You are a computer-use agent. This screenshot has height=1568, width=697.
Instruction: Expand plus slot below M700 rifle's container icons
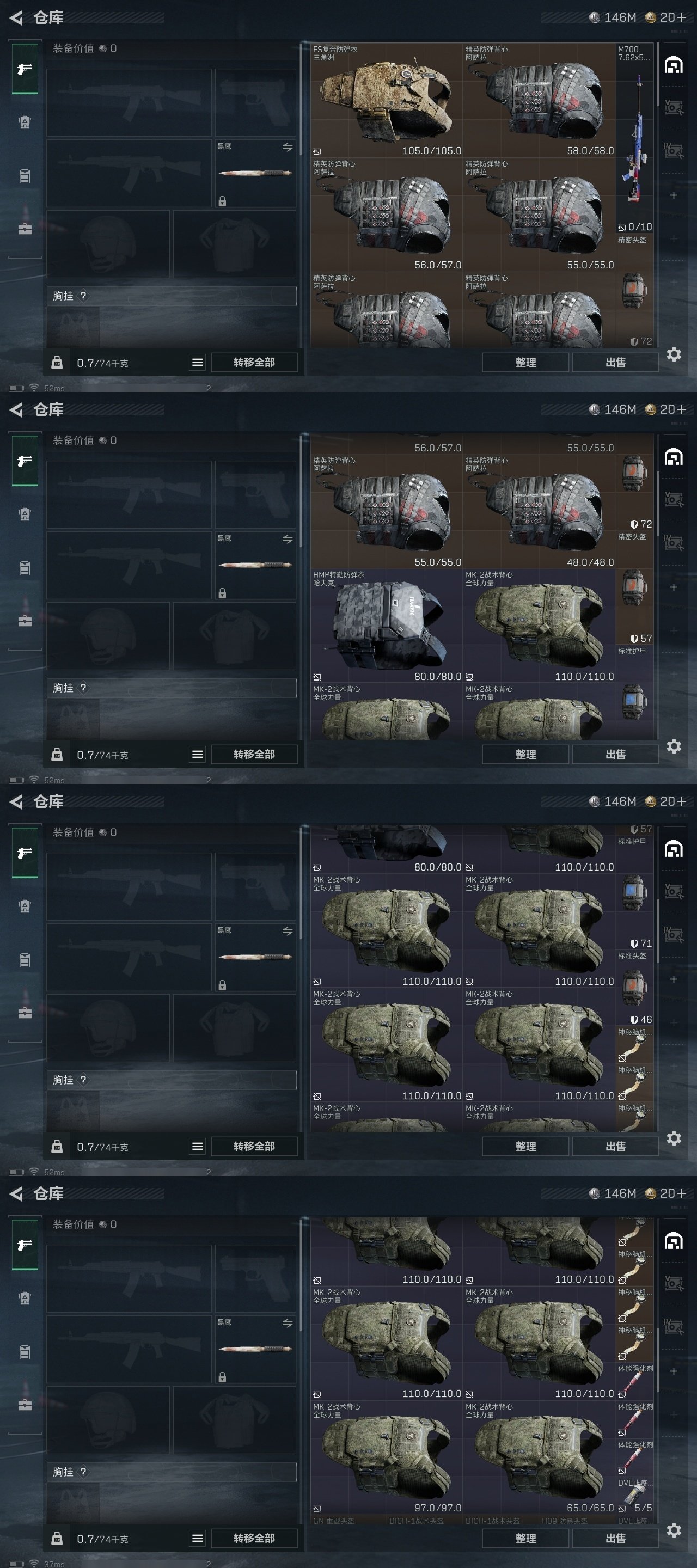(673, 195)
